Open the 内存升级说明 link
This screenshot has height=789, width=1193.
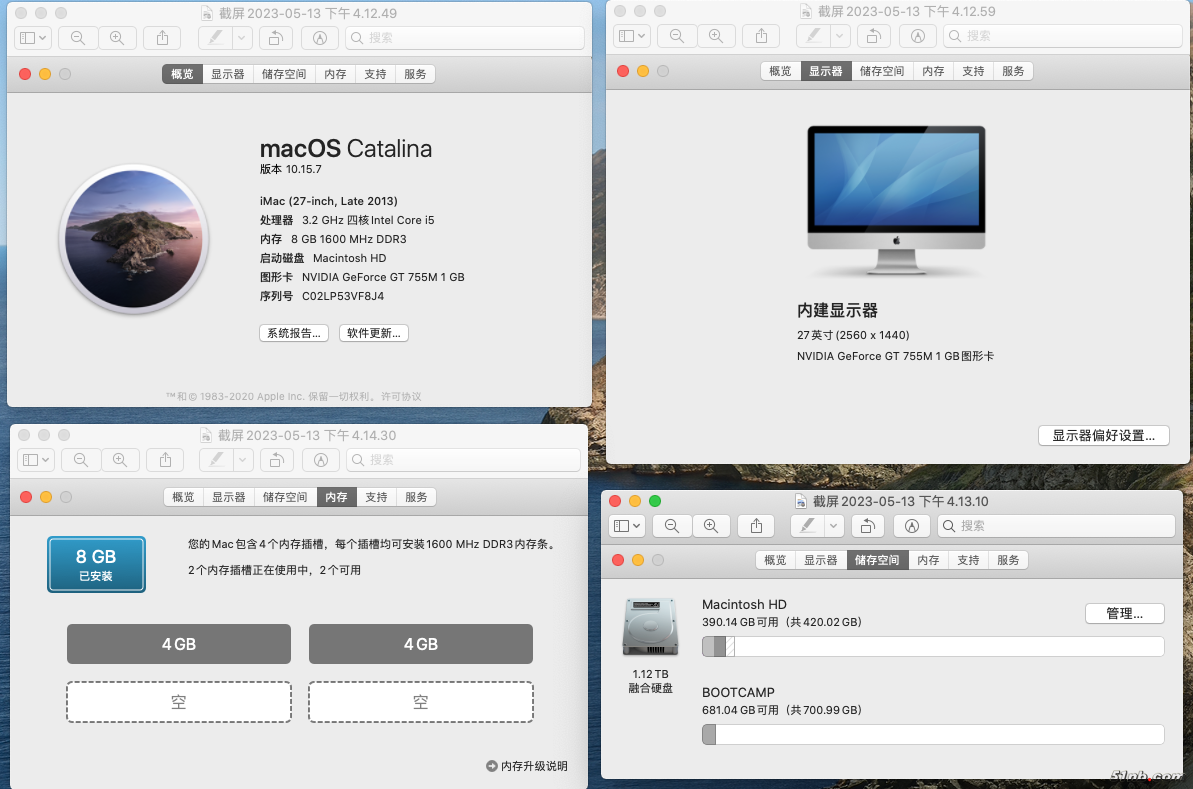pyautogui.click(x=527, y=765)
